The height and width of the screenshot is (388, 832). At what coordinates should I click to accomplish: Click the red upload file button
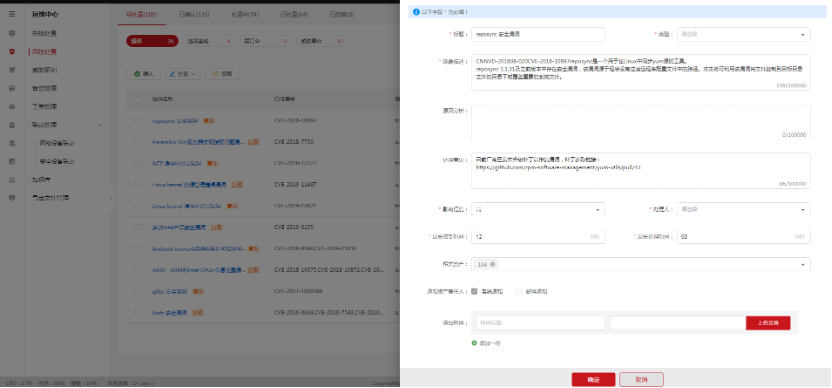click(768, 323)
